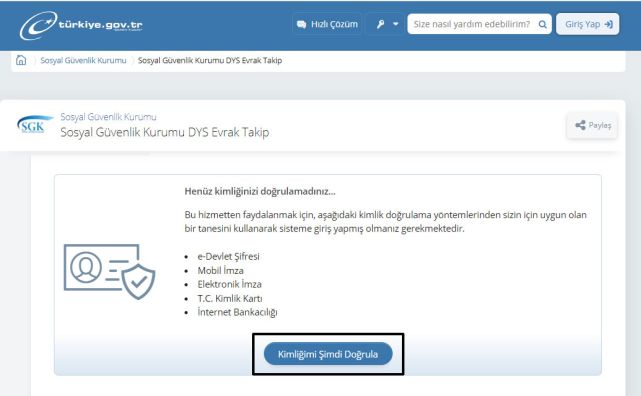This screenshot has height=396, width=641.
Task: Select the İnternet Bankacılığı list item
Action: point(238,312)
